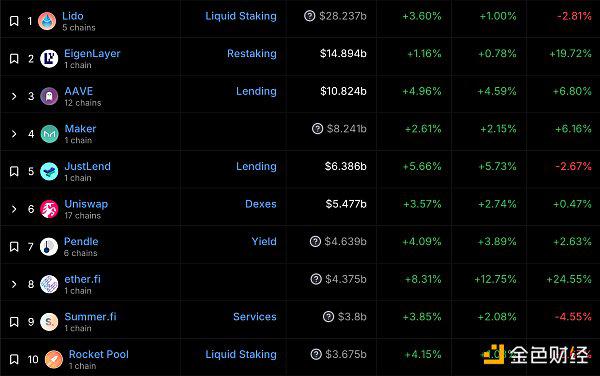Screen dimensions: 600x376
Task: Click the Rocket Pool logo icon
Action: tap(54, 359)
